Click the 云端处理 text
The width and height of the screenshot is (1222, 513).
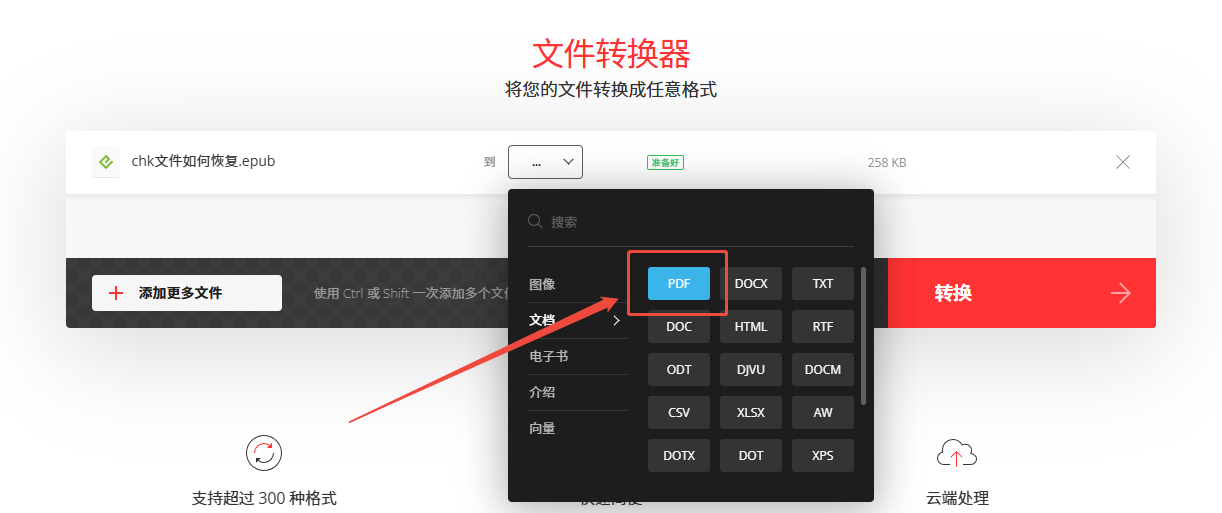pos(957,498)
